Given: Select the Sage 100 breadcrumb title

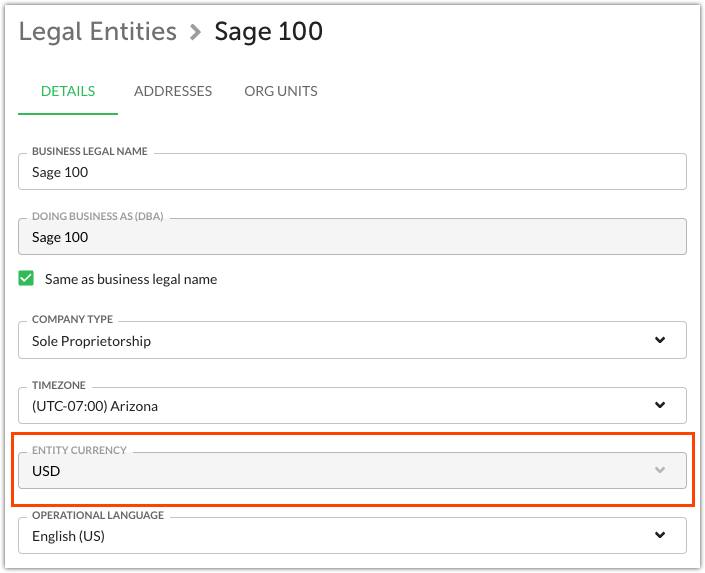Looking at the screenshot, I should point(268,31).
